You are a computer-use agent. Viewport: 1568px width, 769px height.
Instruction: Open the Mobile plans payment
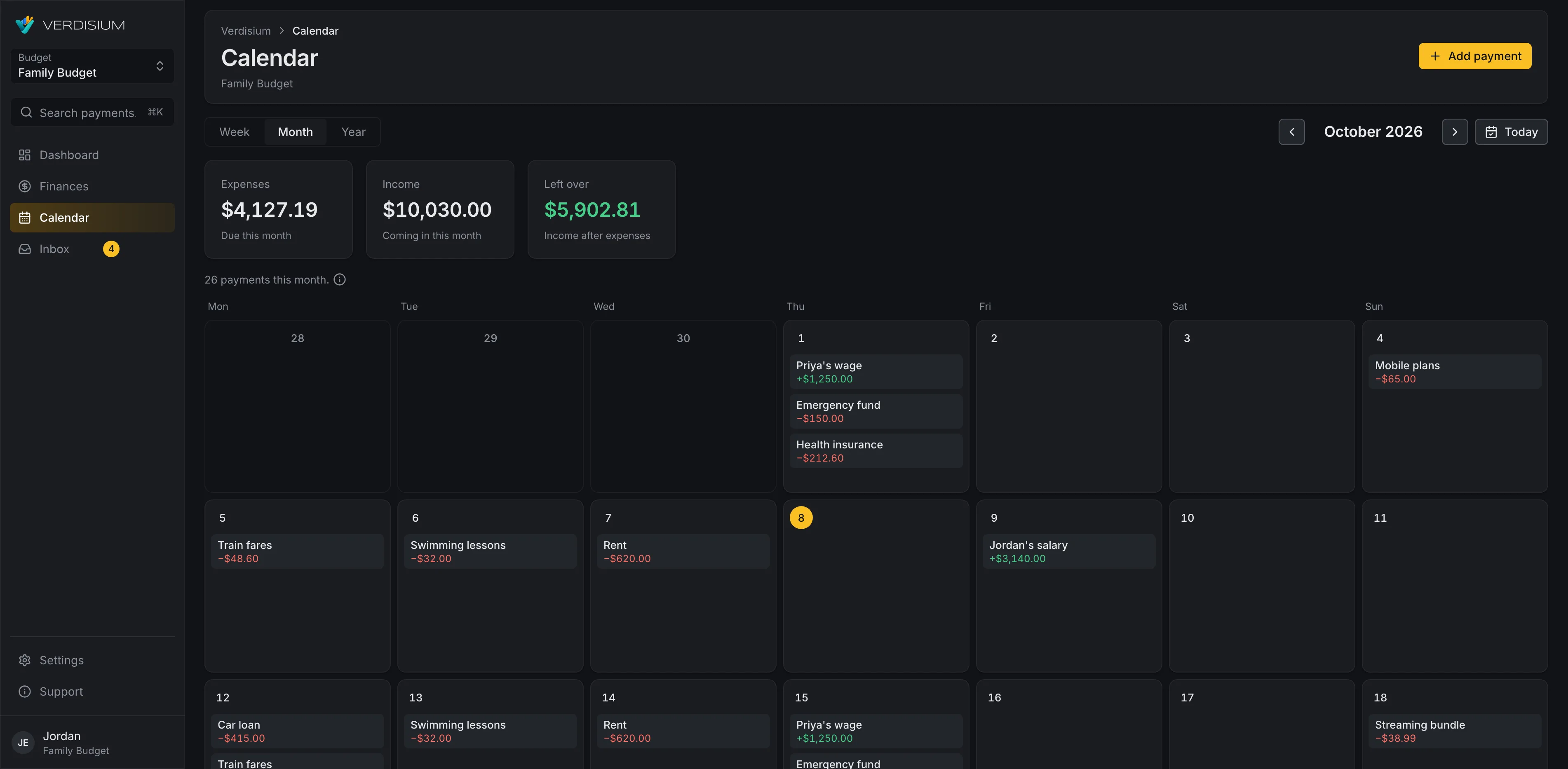(x=1455, y=372)
